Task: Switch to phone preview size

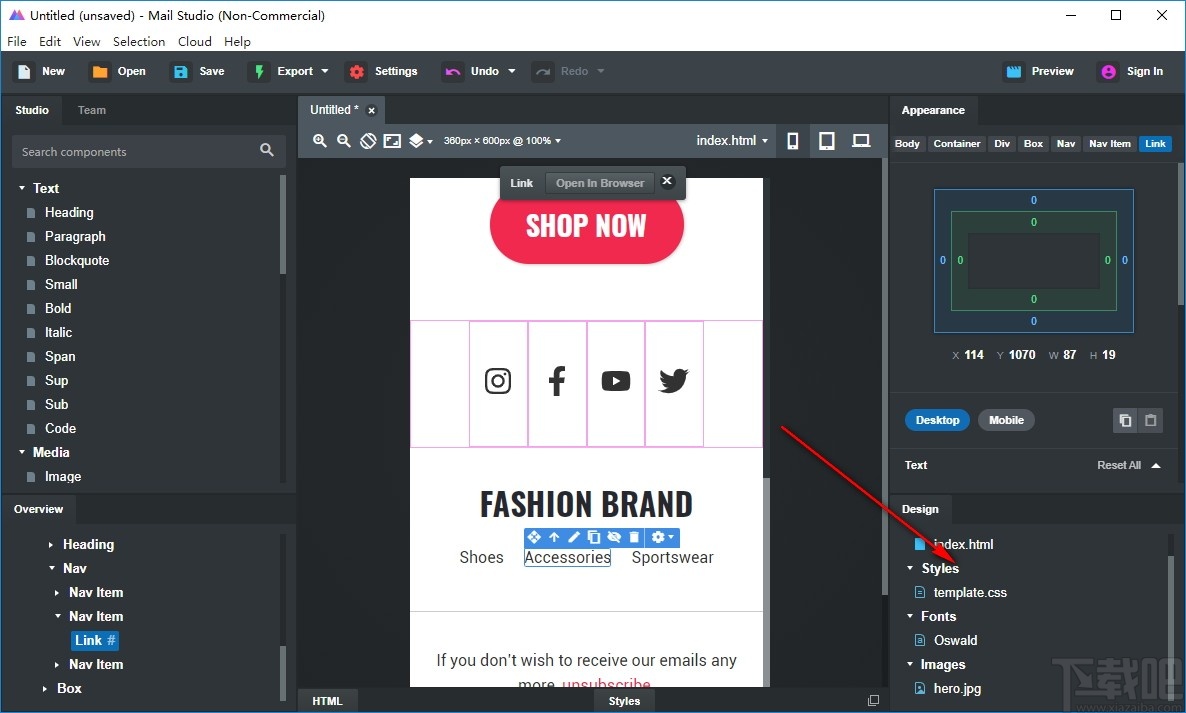Action: click(x=793, y=141)
